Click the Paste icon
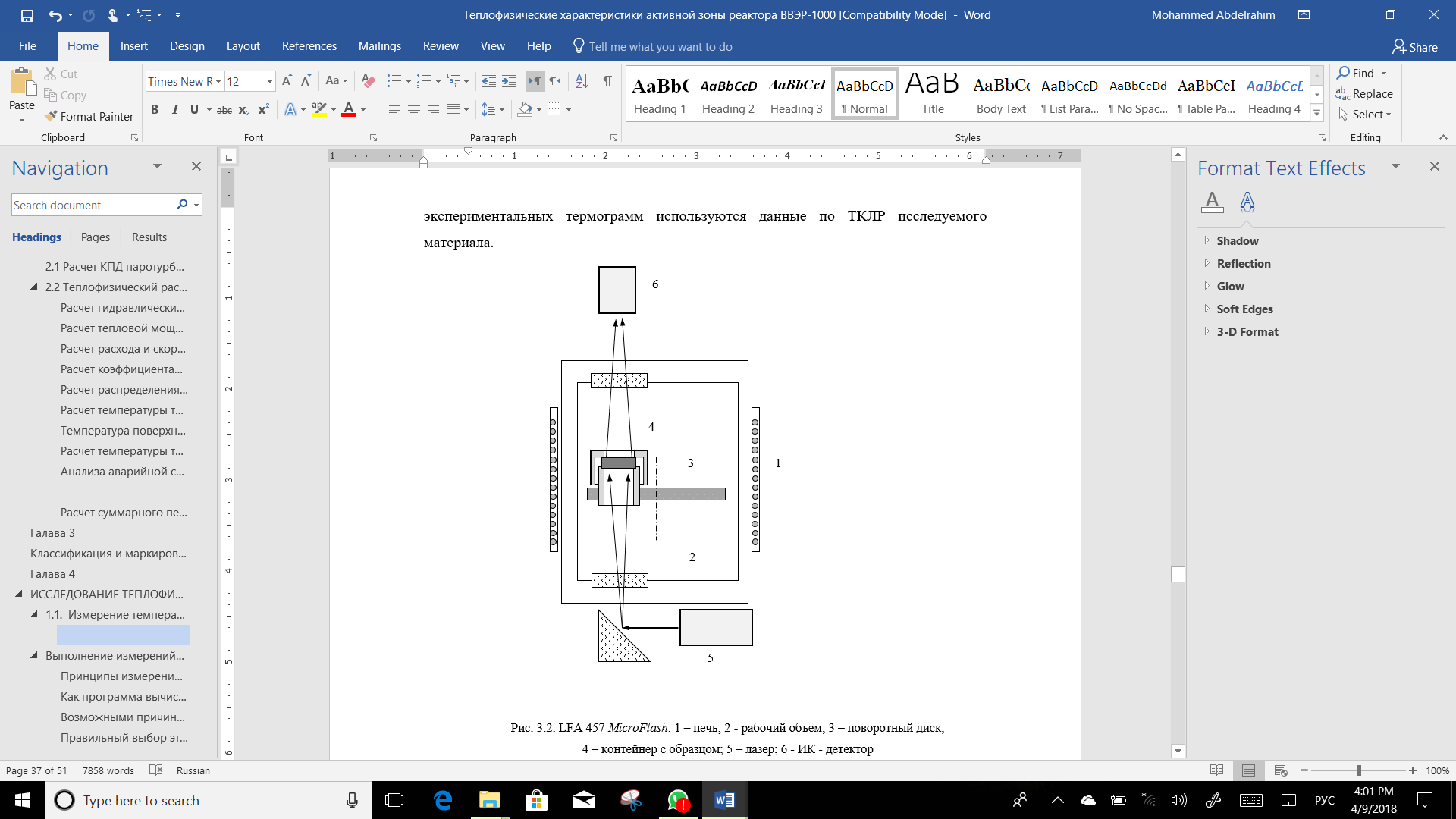1456x819 pixels. pos(22,82)
